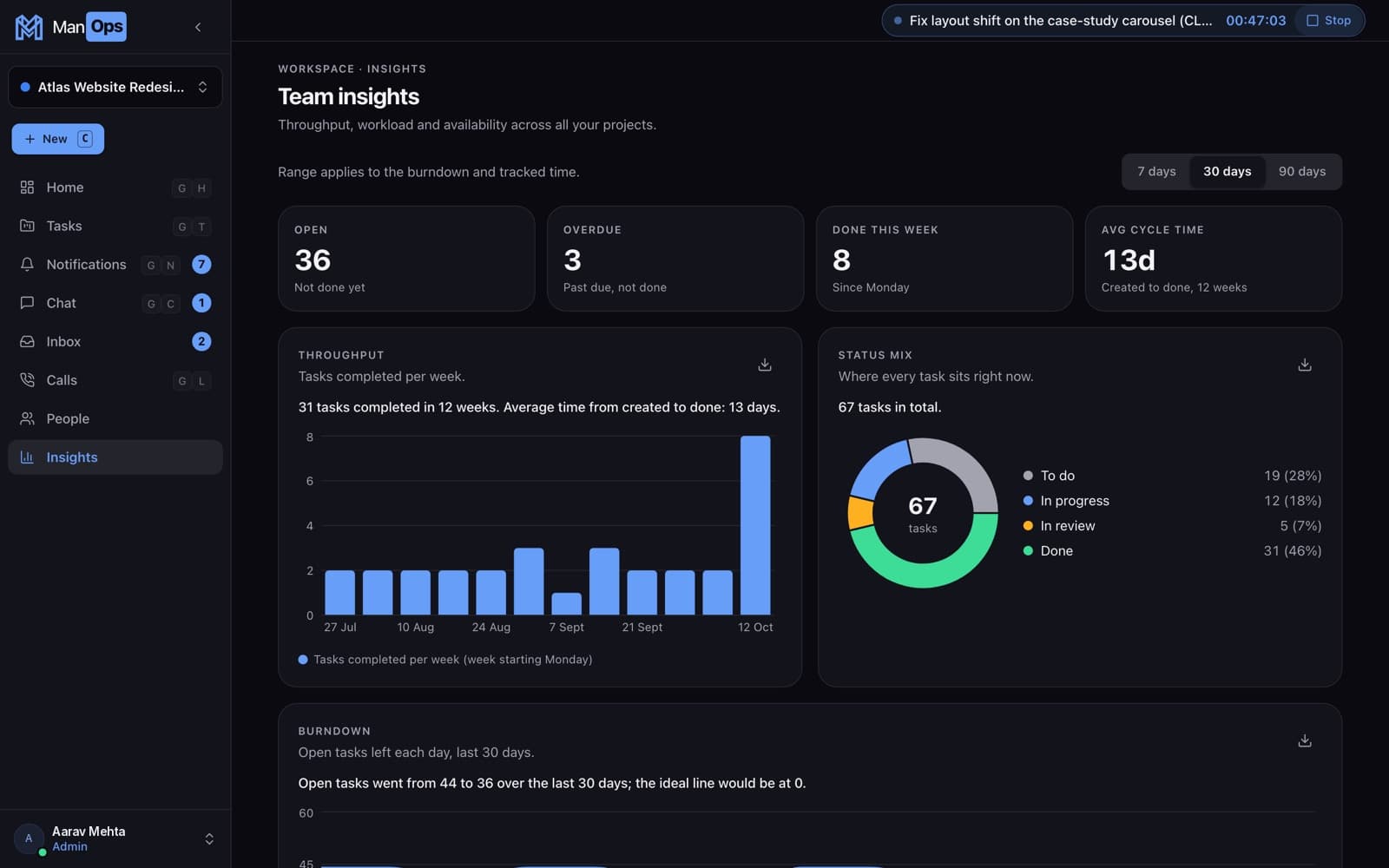This screenshot has height=868, width=1389.
Task: Open the Inbox tray icon
Action: 27,341
